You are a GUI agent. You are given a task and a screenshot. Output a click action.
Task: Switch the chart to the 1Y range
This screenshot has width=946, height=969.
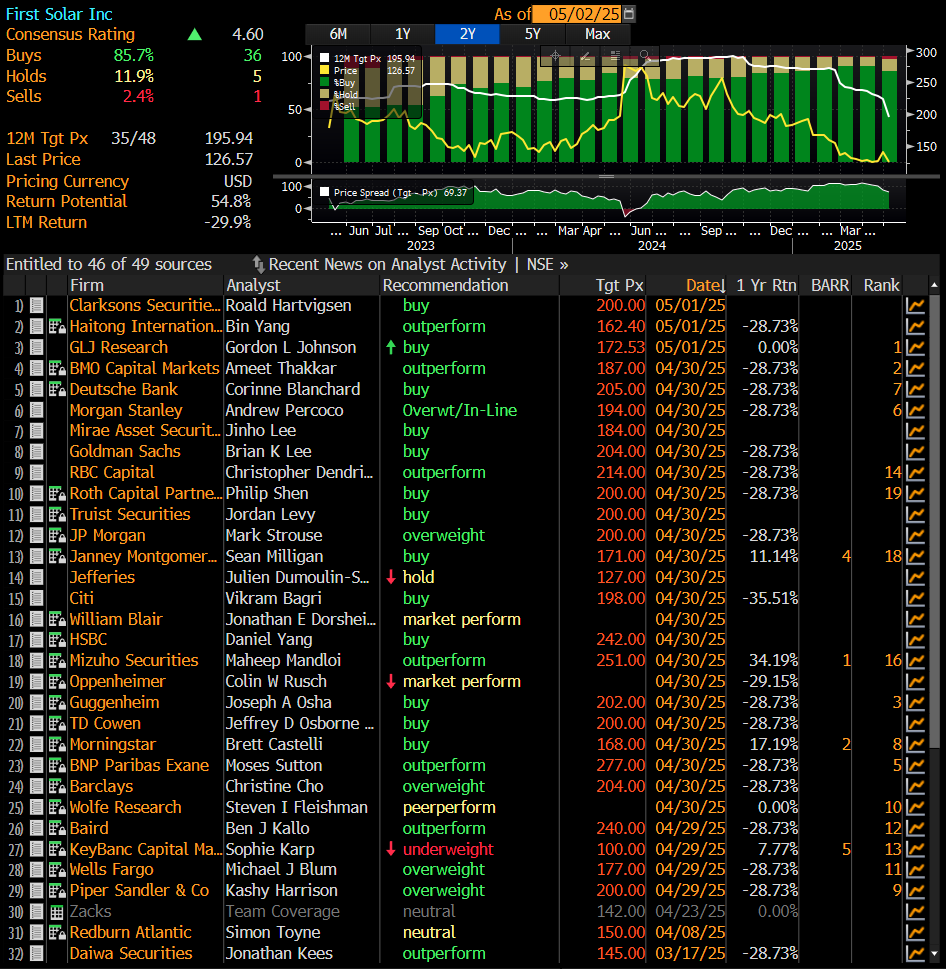403,34
